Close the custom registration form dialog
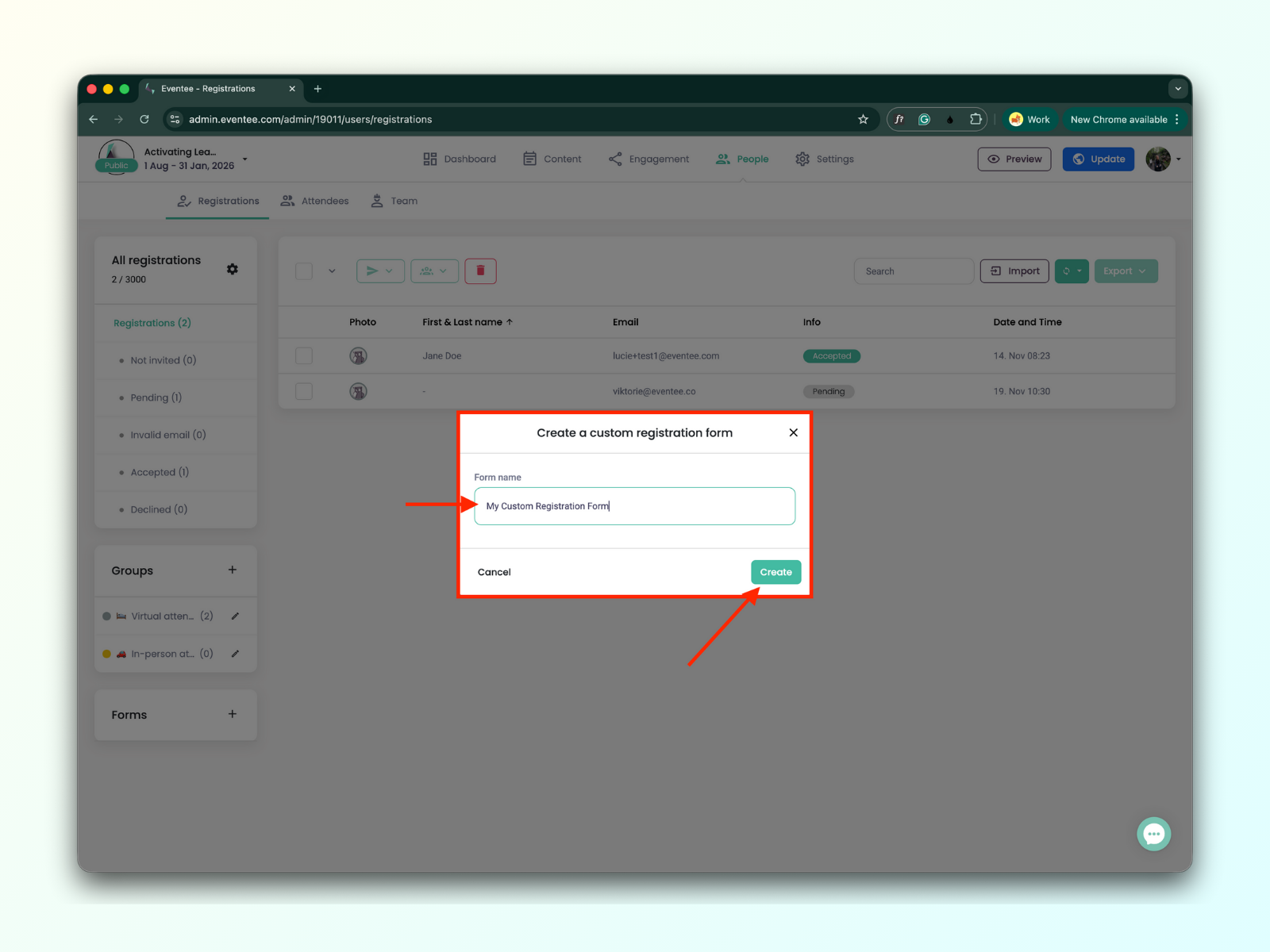Image resolution: width=1270 pixels, height=952 pixels. click(793, 432)
